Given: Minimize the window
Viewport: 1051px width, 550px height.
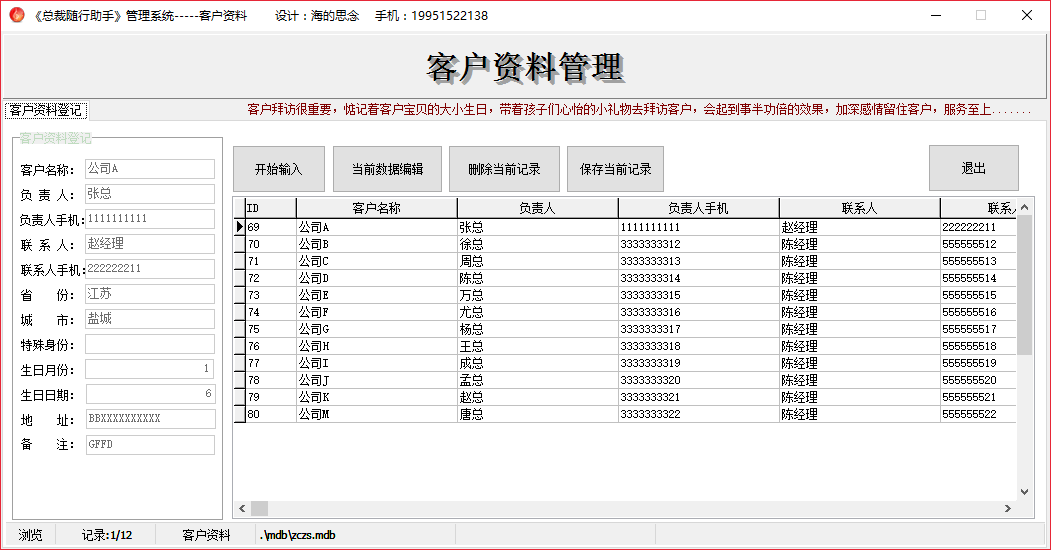Looking at the screenshot, I should 936,15.
